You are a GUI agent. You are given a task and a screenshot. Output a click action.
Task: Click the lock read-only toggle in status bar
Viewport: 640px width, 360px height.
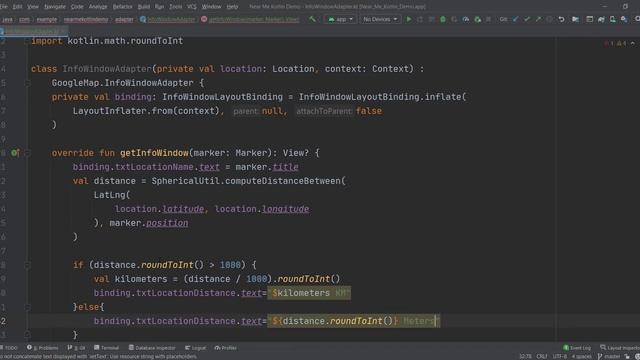(627, 356)
